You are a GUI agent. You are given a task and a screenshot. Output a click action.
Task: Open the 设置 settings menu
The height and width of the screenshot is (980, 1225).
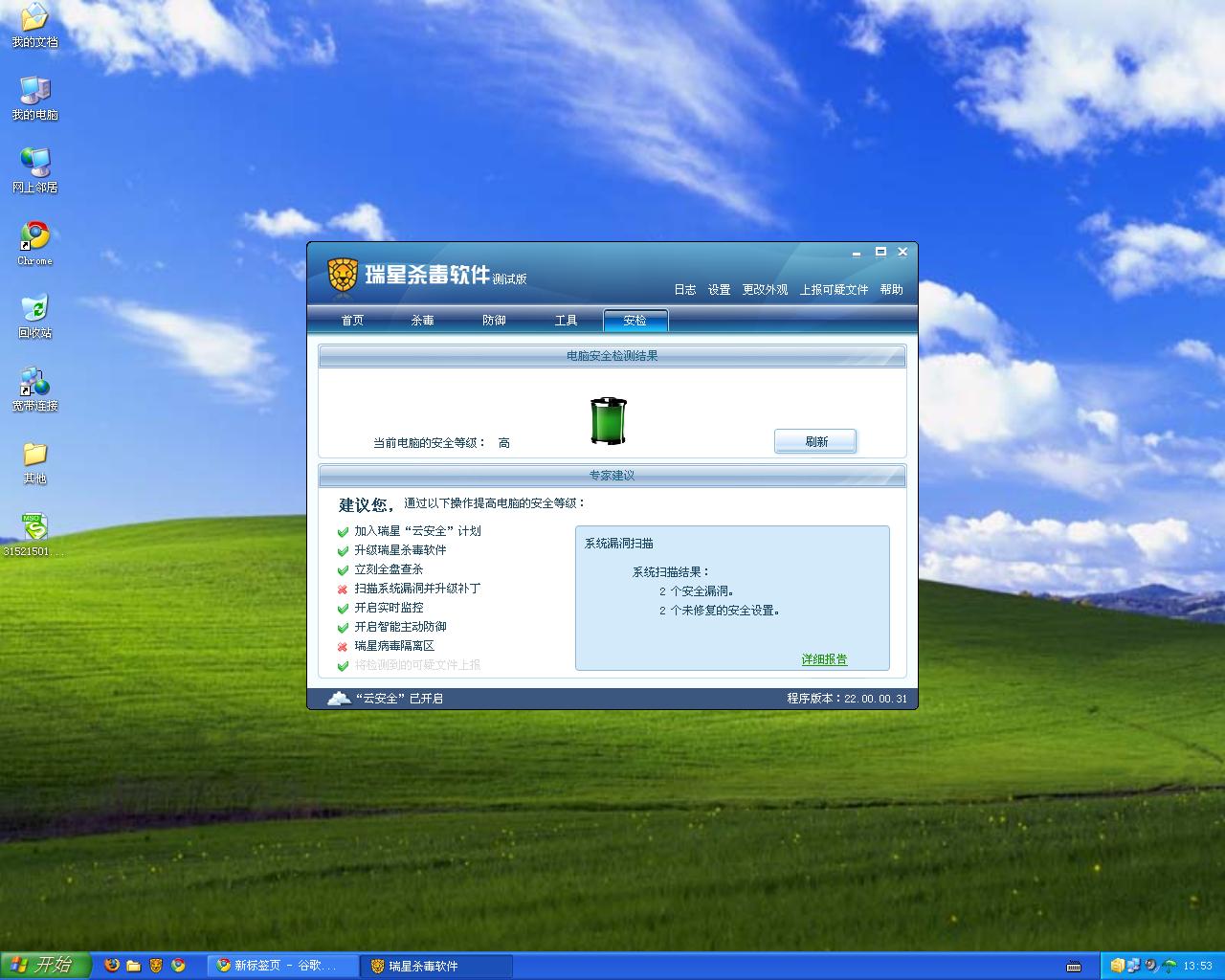(720, 290)
